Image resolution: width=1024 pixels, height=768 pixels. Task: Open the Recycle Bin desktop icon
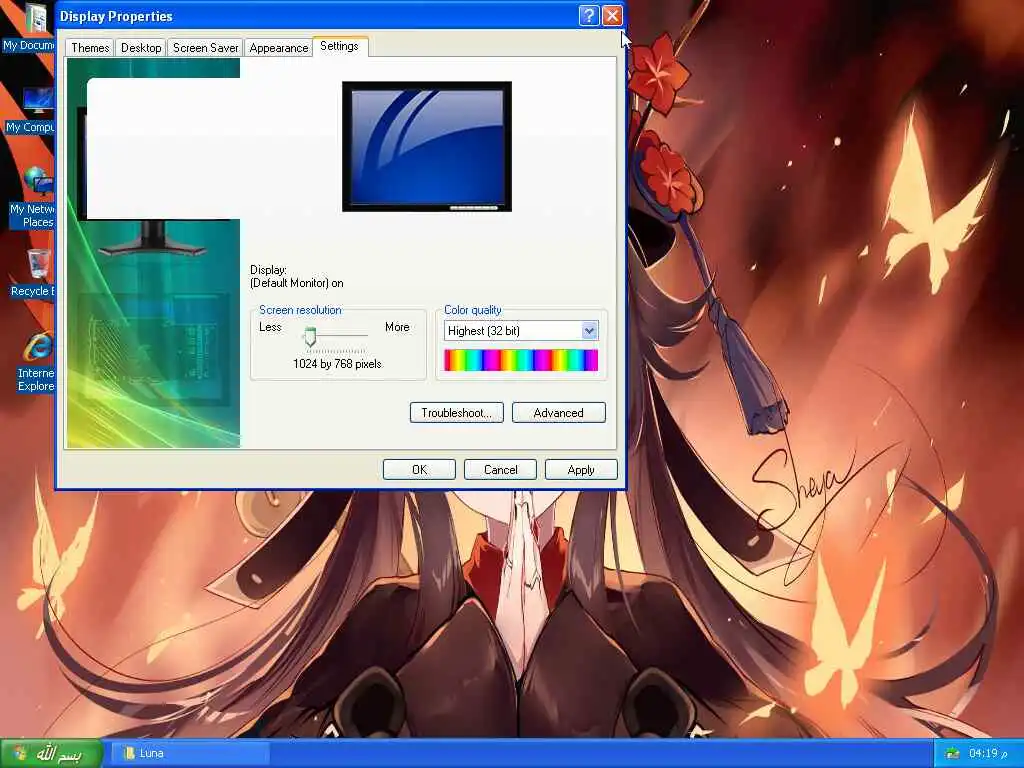click(34, 273)
